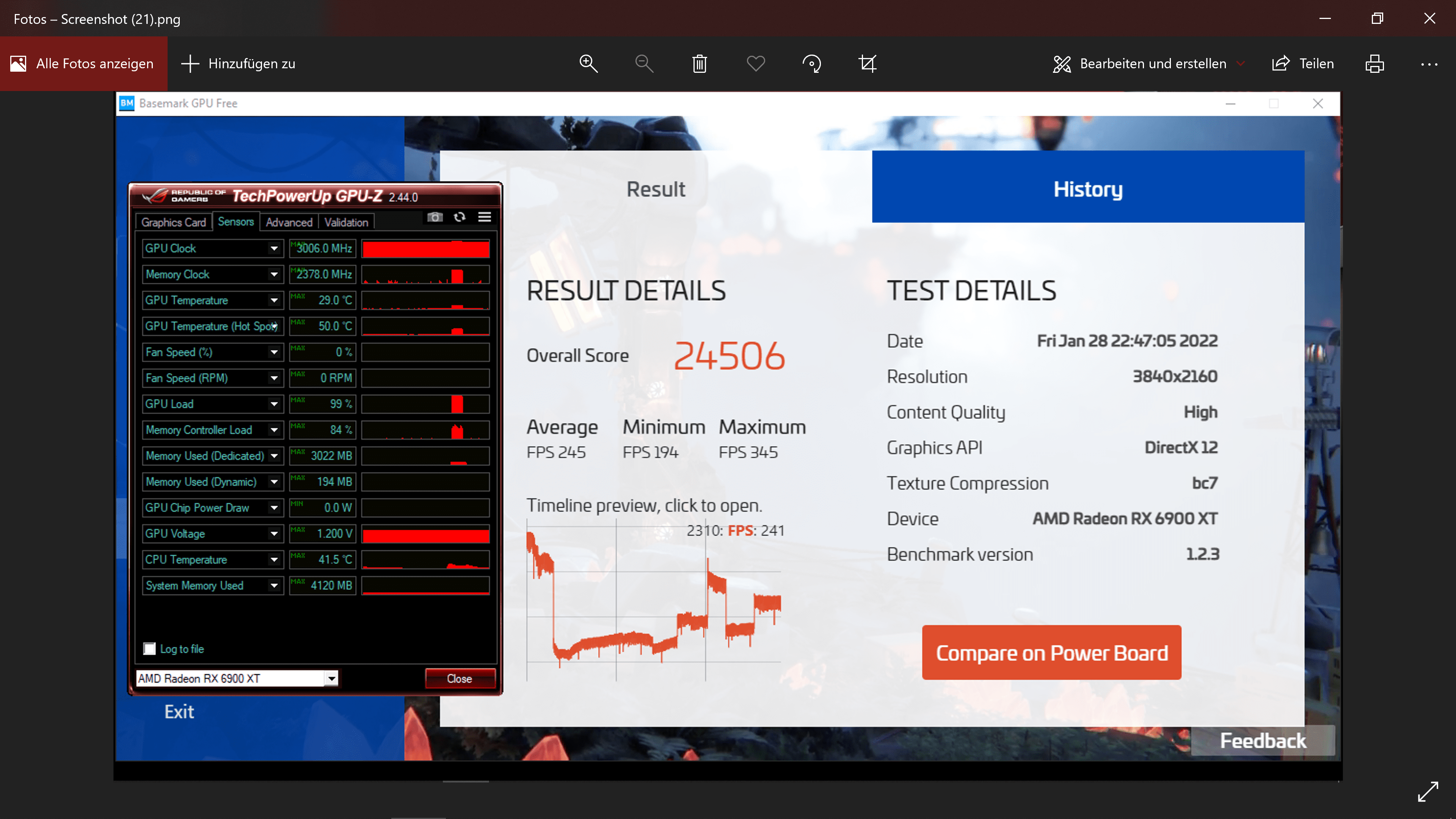Click the Memory Clock sensor graph
The width and height of the screenshot is (1456, 819).
pos(425,274)
